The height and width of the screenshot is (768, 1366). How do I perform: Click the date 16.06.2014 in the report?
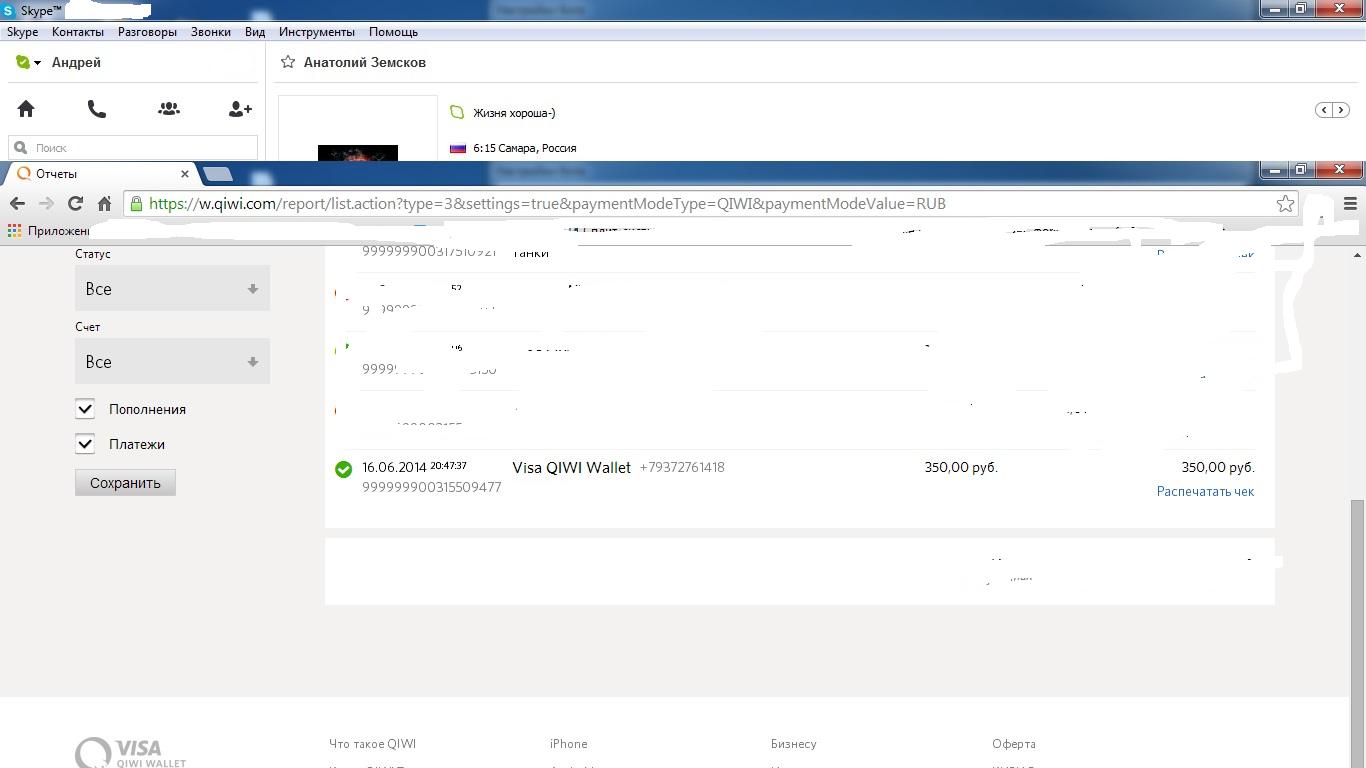pyautogui.click(x=394, y=467)
